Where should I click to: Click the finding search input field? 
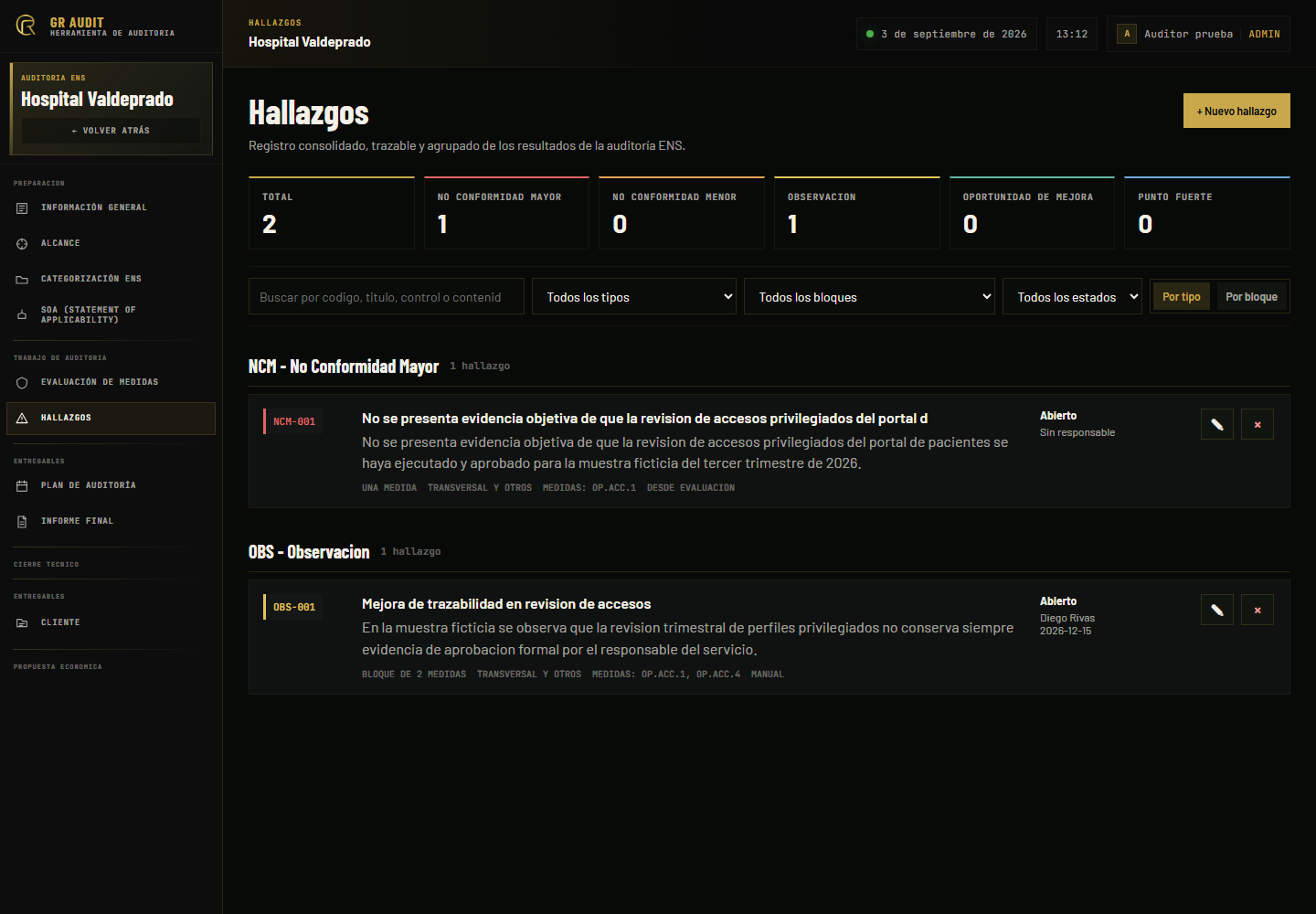tap(387, 296)
